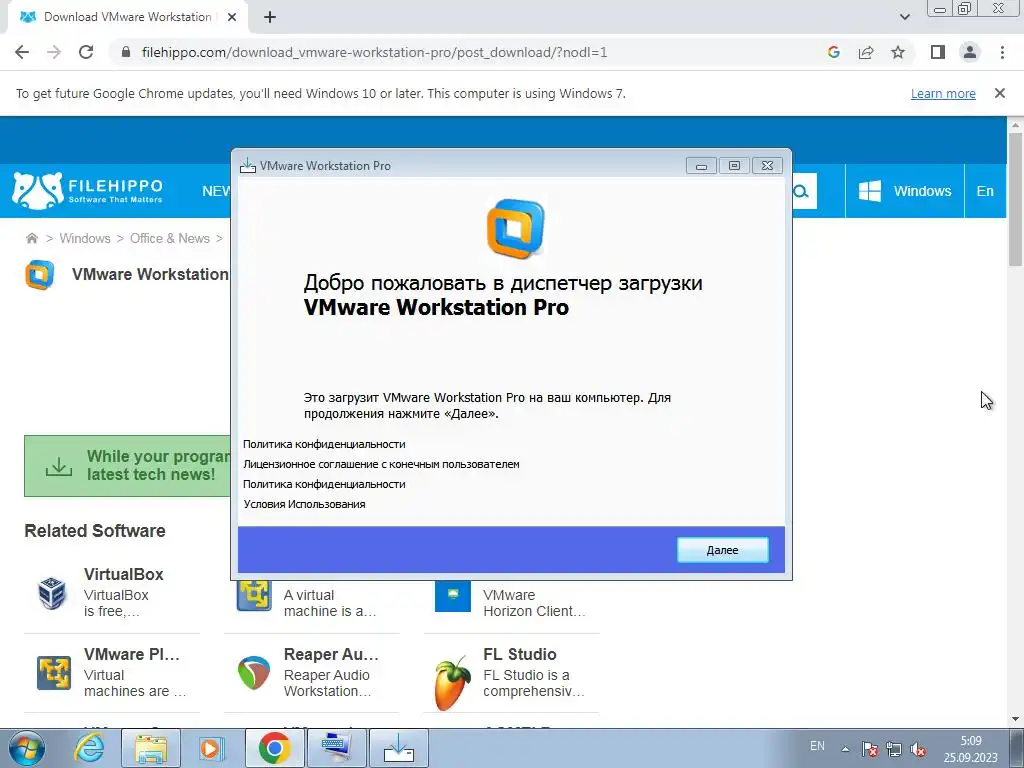Click the VMware Horizon Client icon
Screen dimensions: 1024x768
(x=453, y=596)
